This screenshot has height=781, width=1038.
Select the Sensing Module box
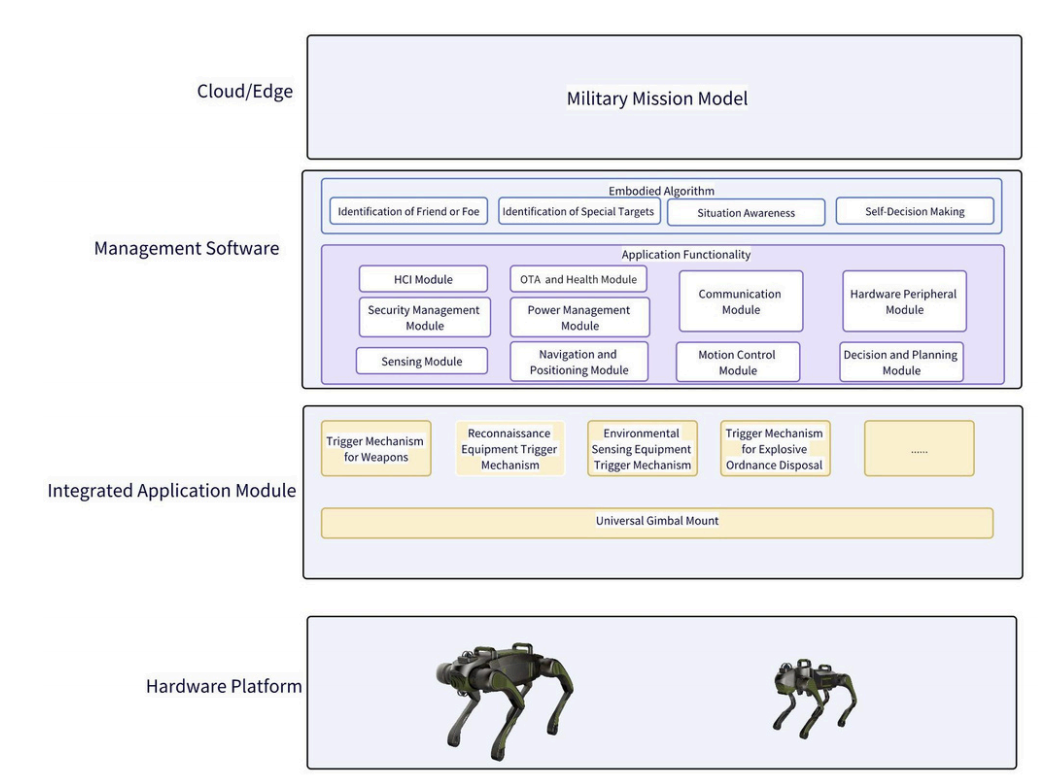coord(422,361)
